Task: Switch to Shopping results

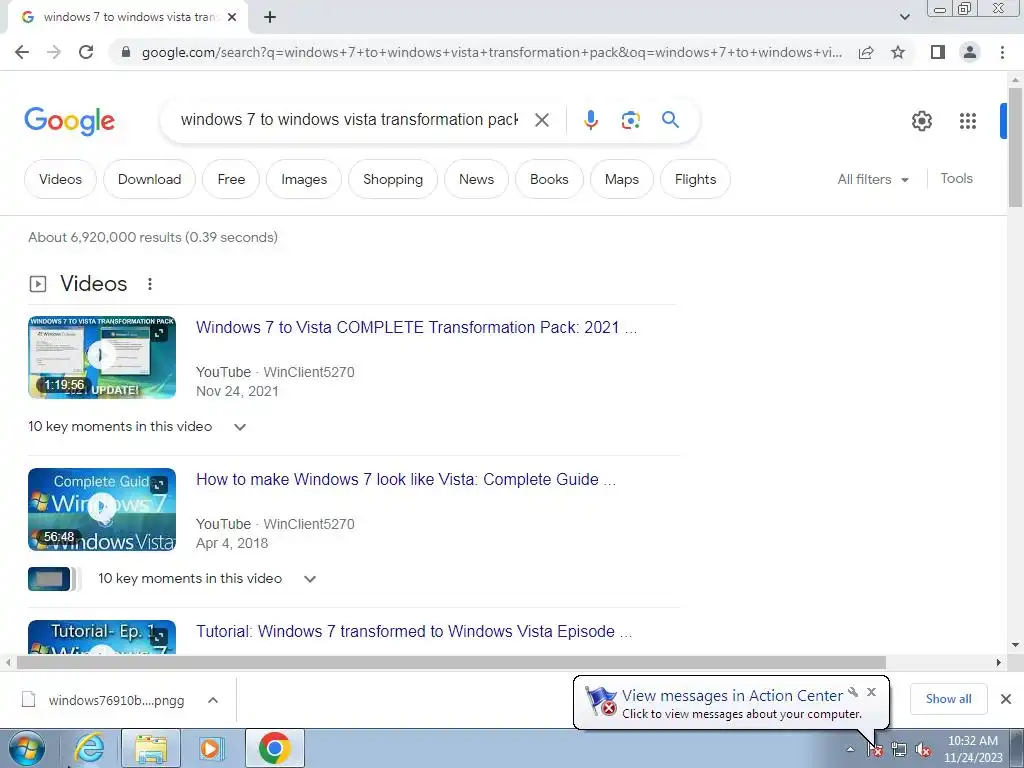Action: coord(392,179)
